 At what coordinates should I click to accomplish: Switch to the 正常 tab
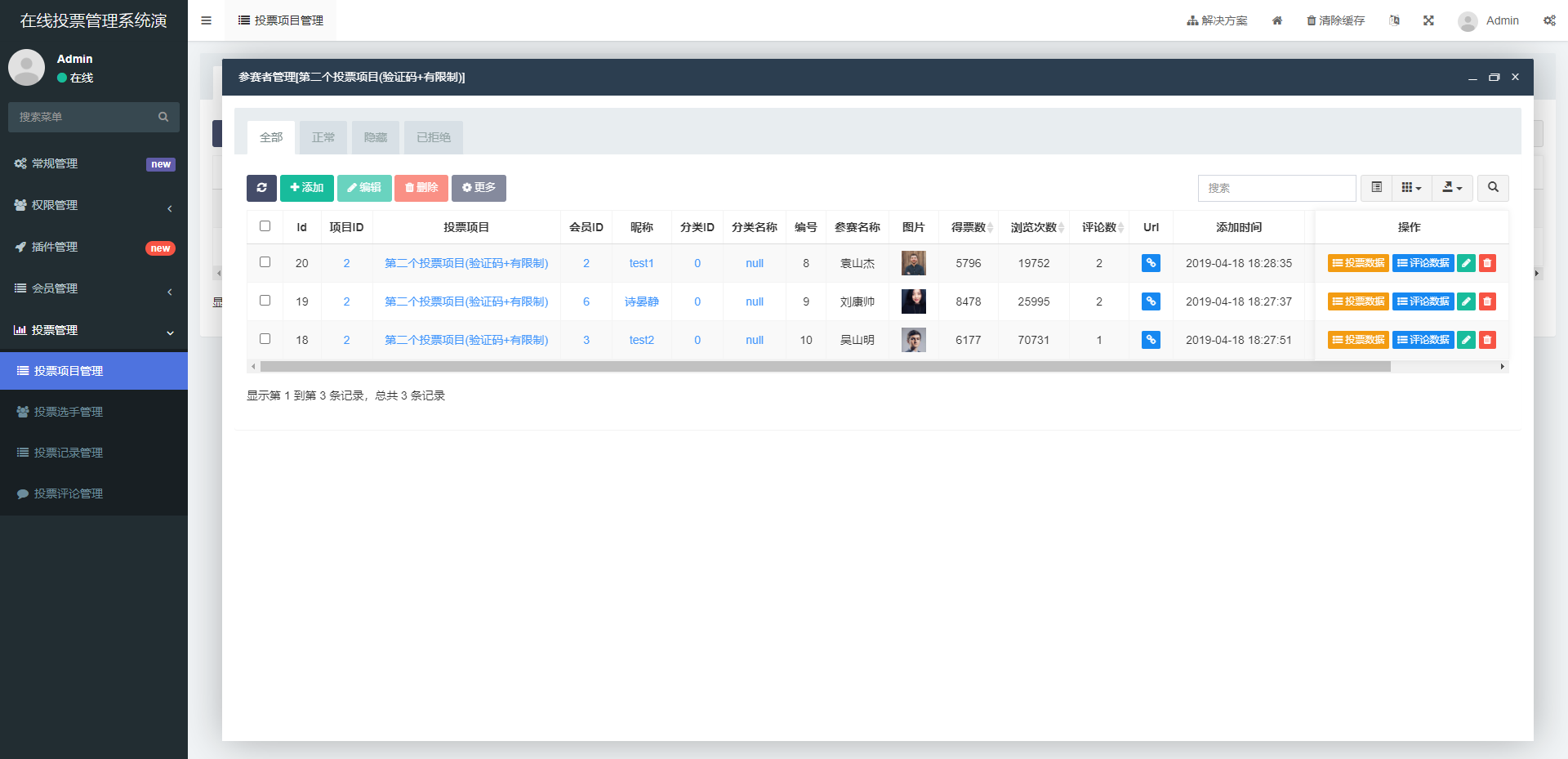(323, 137)
